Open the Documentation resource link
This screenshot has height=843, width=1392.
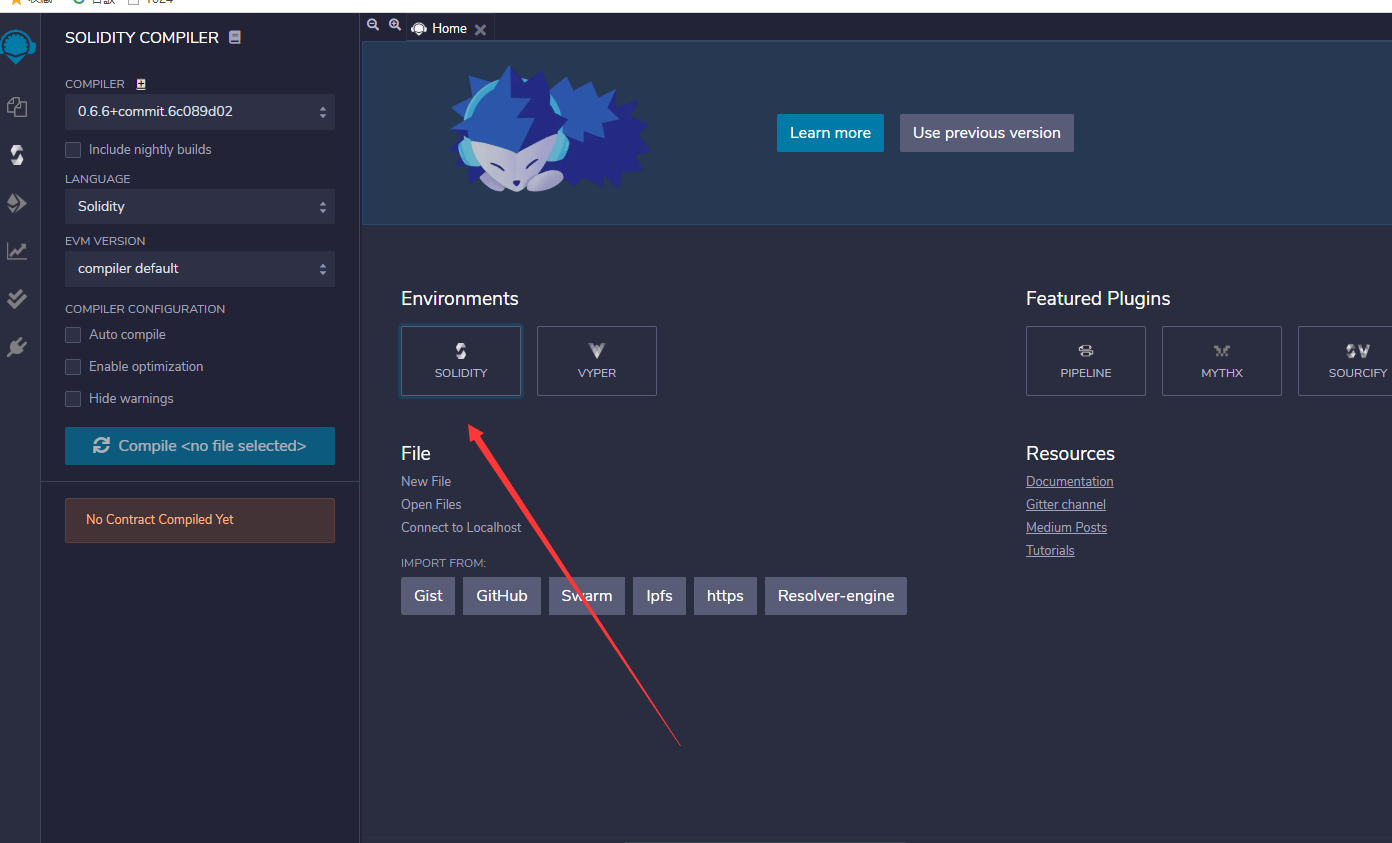1069,482
